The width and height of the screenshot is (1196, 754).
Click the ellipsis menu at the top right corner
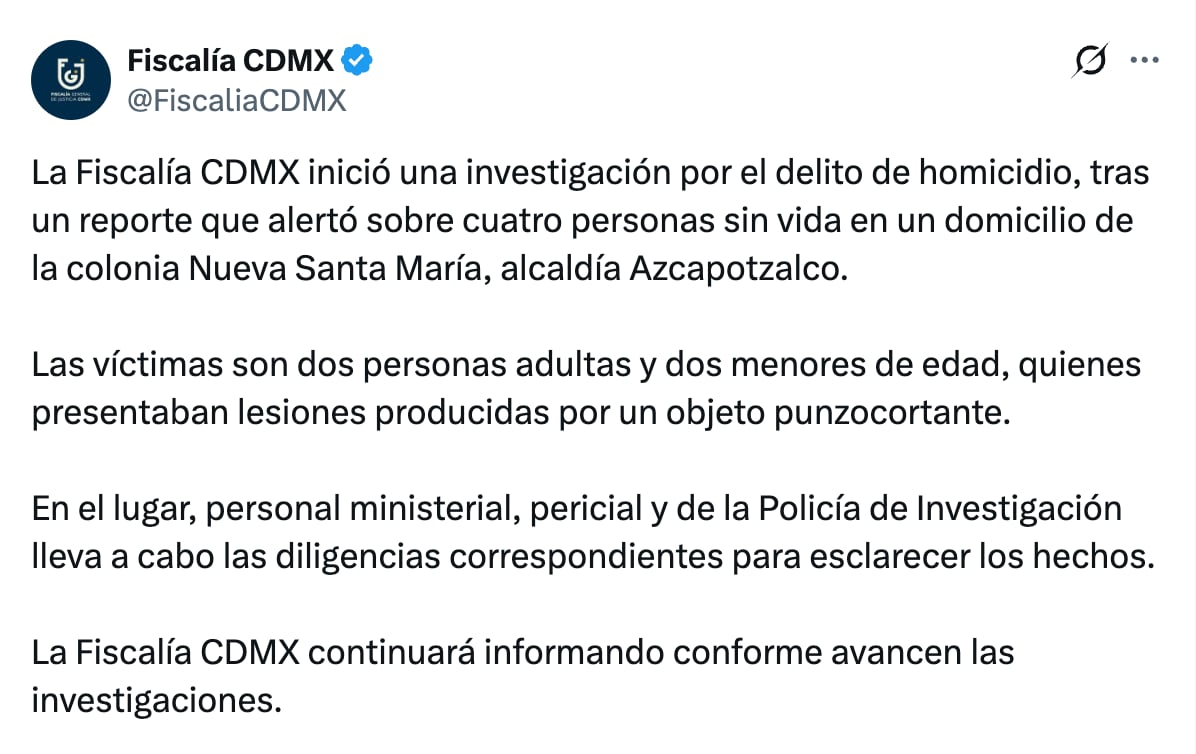pyautogui.click(x=1143, y=61)
